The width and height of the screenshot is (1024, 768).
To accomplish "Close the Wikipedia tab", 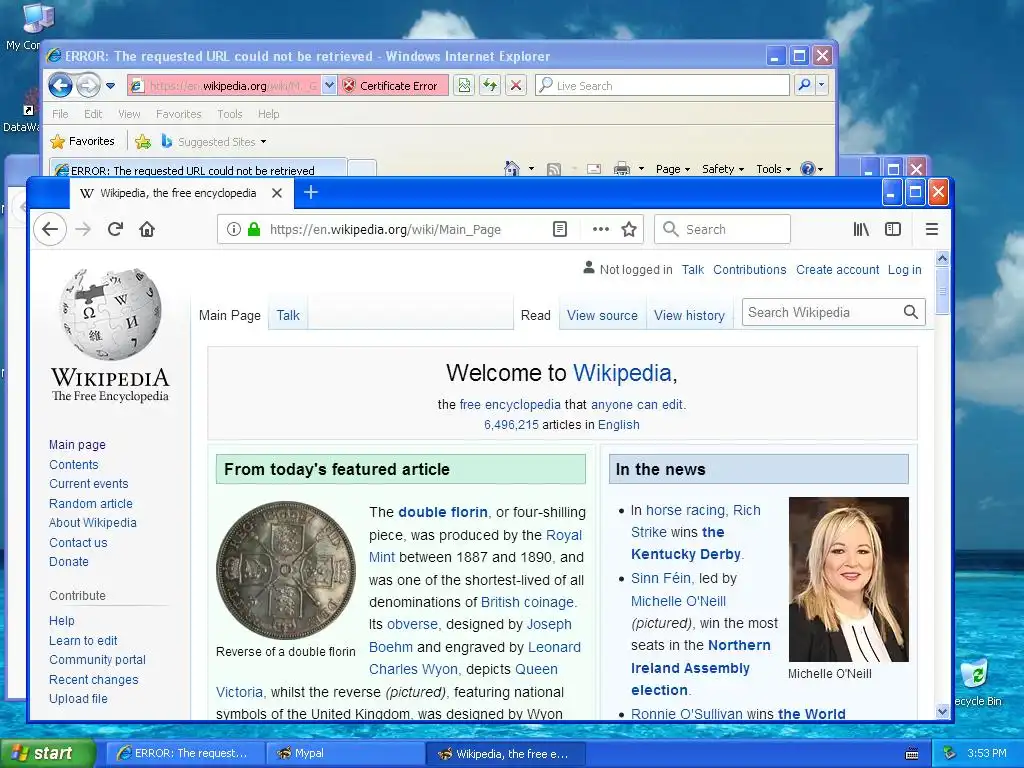I will [x=277, y=193].
